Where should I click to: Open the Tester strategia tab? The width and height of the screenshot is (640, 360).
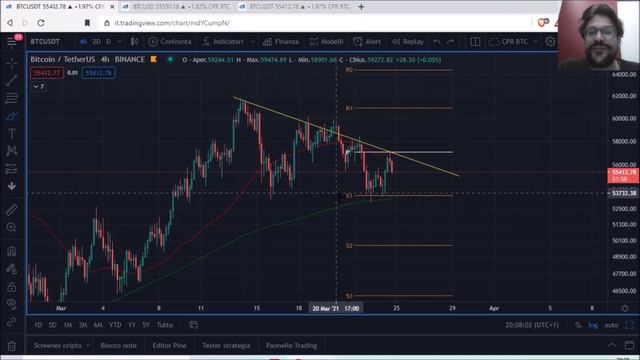click(226, 345)
